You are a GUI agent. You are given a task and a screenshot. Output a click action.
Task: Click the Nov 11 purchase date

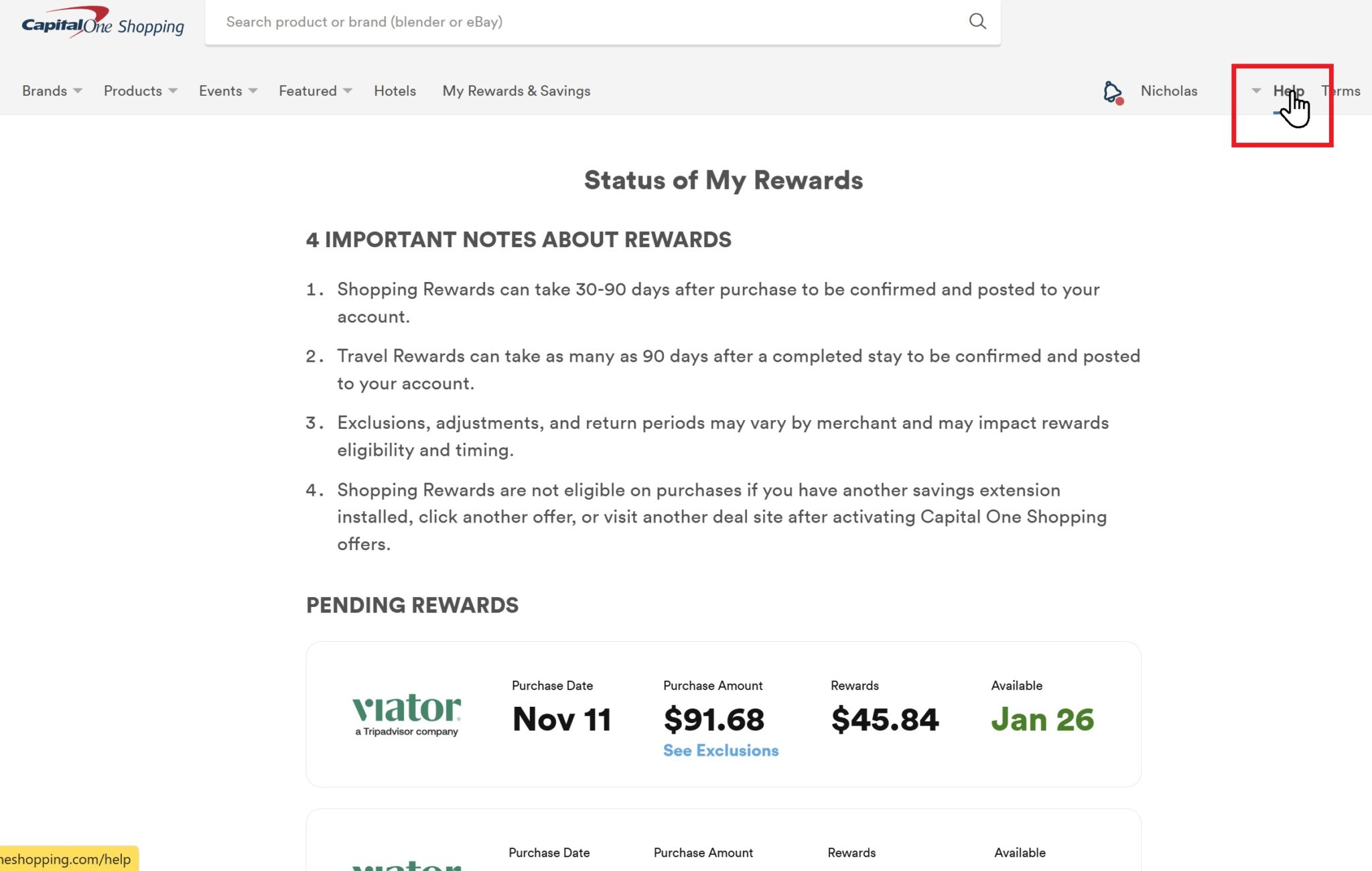click(x=561, y=720)
